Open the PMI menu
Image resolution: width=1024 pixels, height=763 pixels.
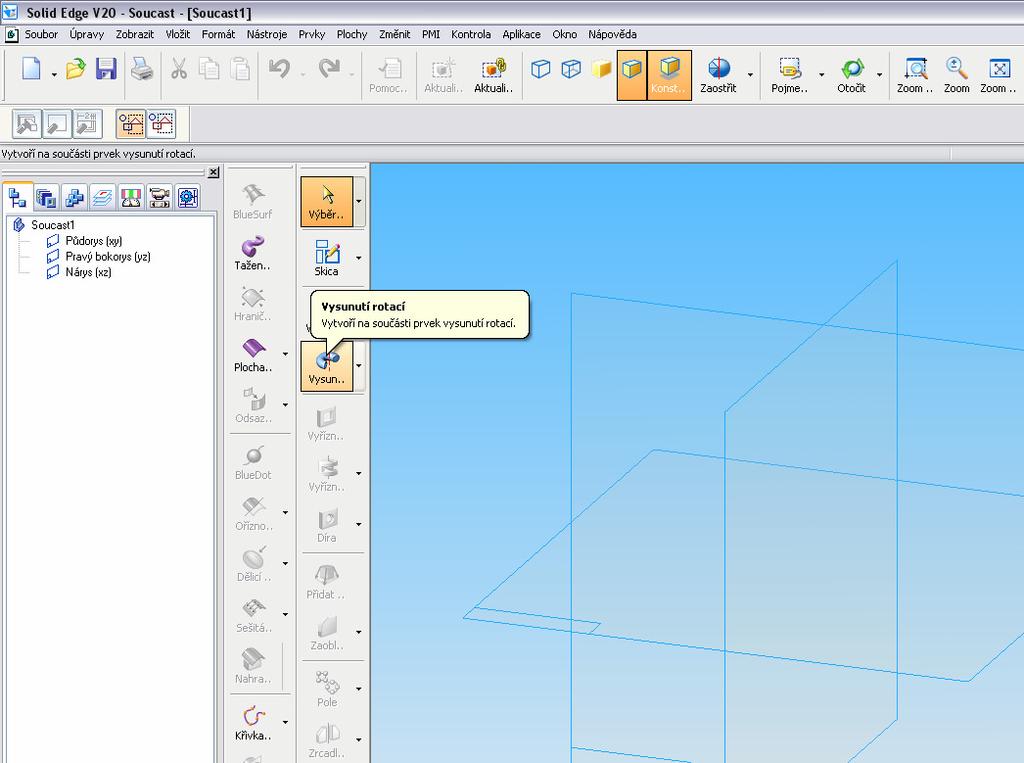click(431, 35)
